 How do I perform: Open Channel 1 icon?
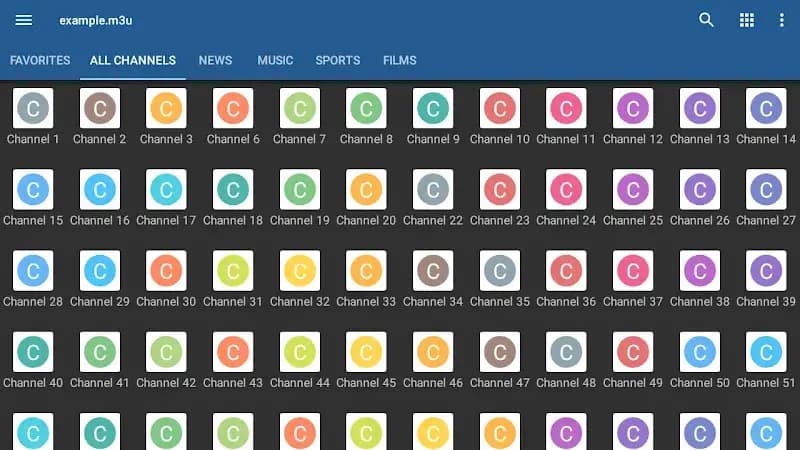[33, 108]
